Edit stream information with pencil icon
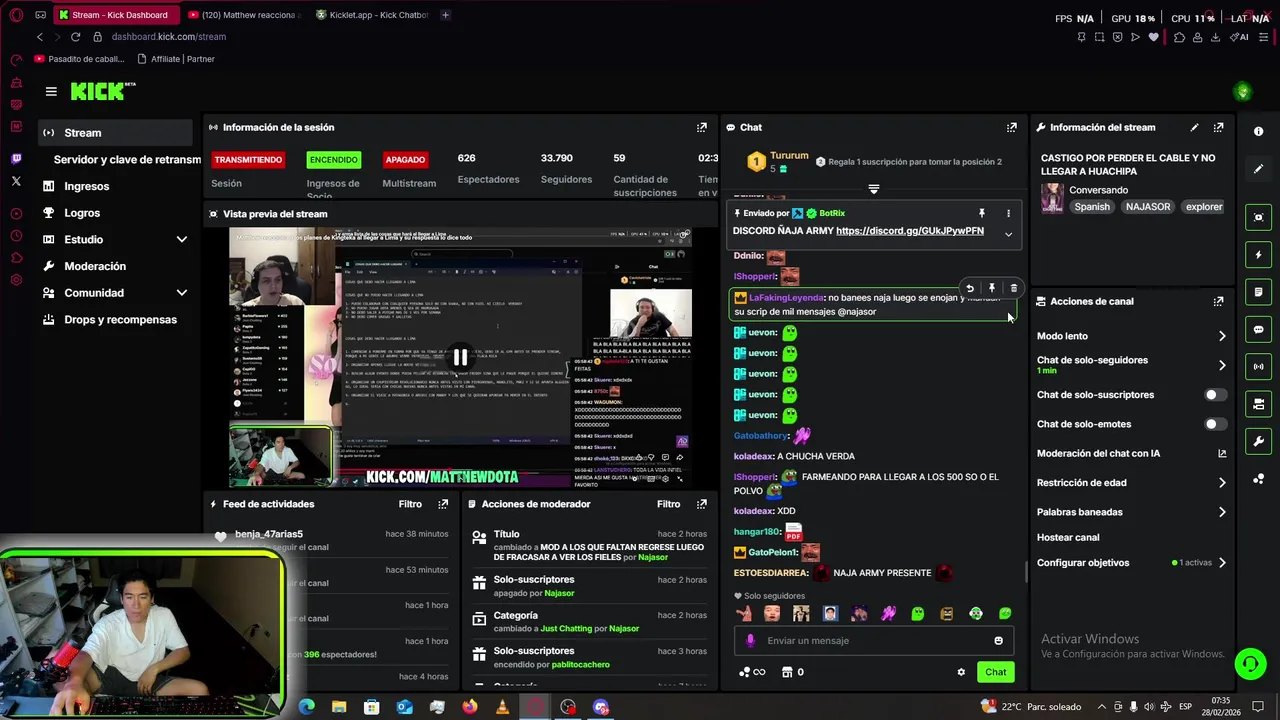 point(1194,127)
